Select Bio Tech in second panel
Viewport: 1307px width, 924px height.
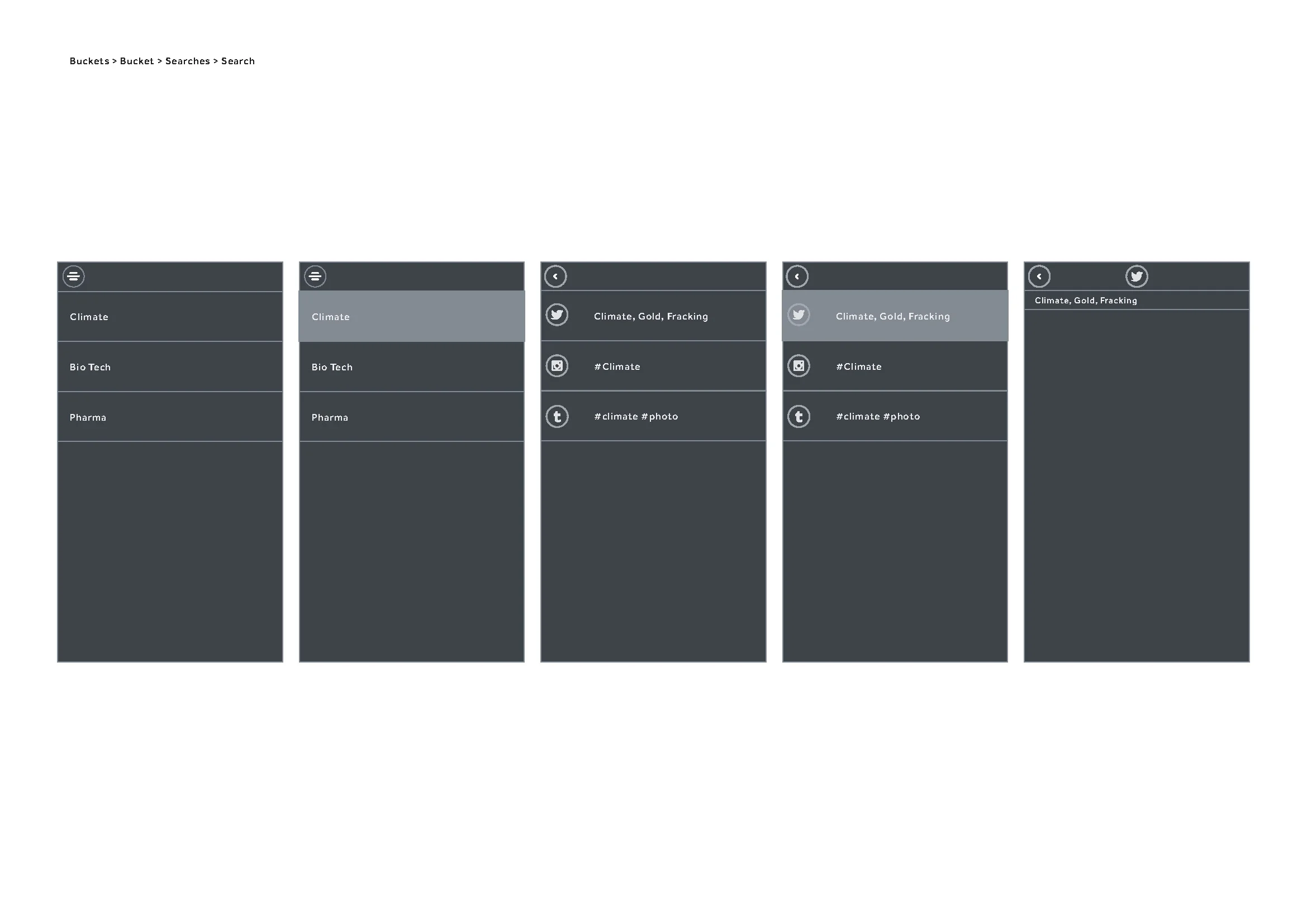[x=412, y=367]
